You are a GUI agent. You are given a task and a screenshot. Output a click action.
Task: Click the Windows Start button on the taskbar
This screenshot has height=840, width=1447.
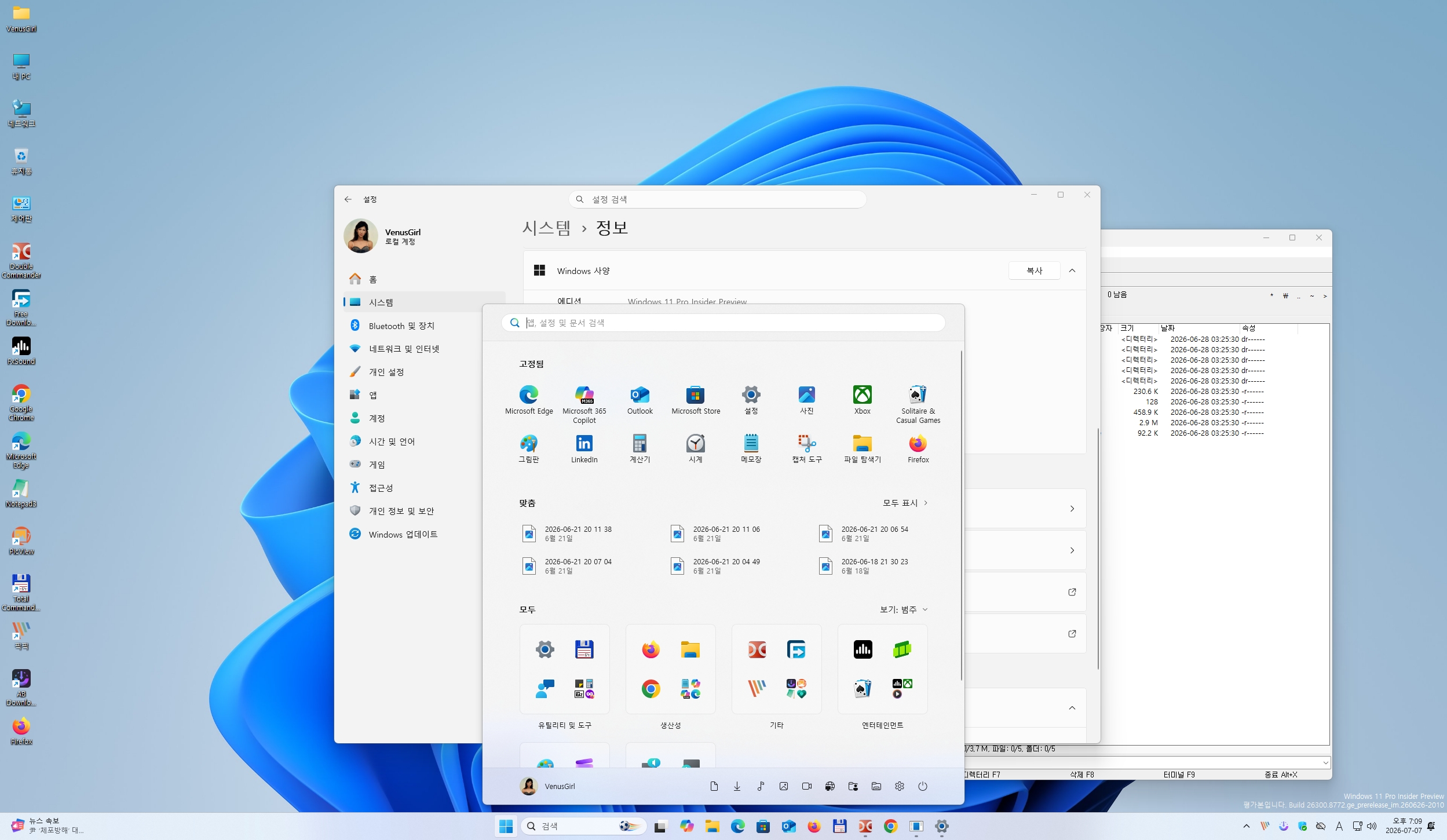pos(506,826)
